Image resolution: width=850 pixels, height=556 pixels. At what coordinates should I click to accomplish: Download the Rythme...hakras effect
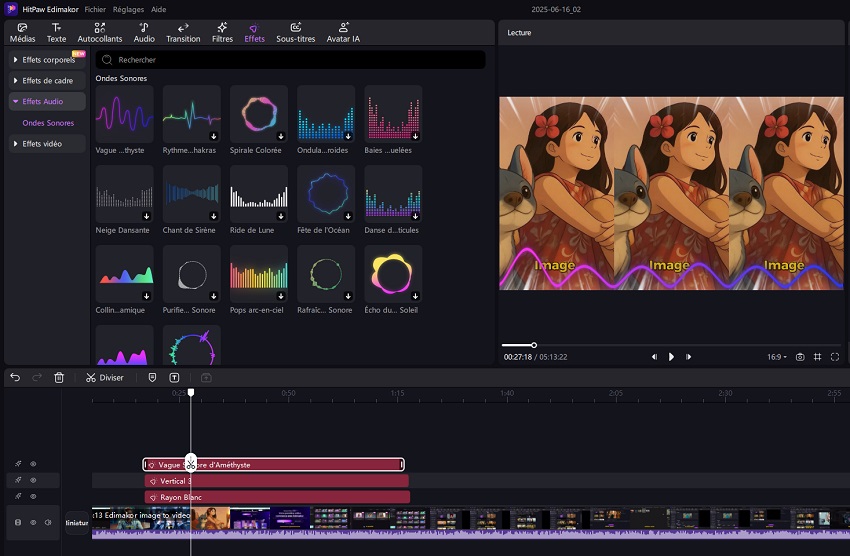point(214,136)
